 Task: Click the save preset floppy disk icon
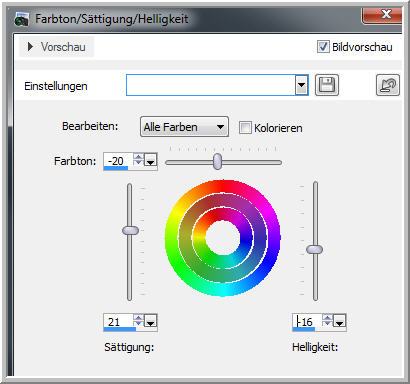pos(327,85)
